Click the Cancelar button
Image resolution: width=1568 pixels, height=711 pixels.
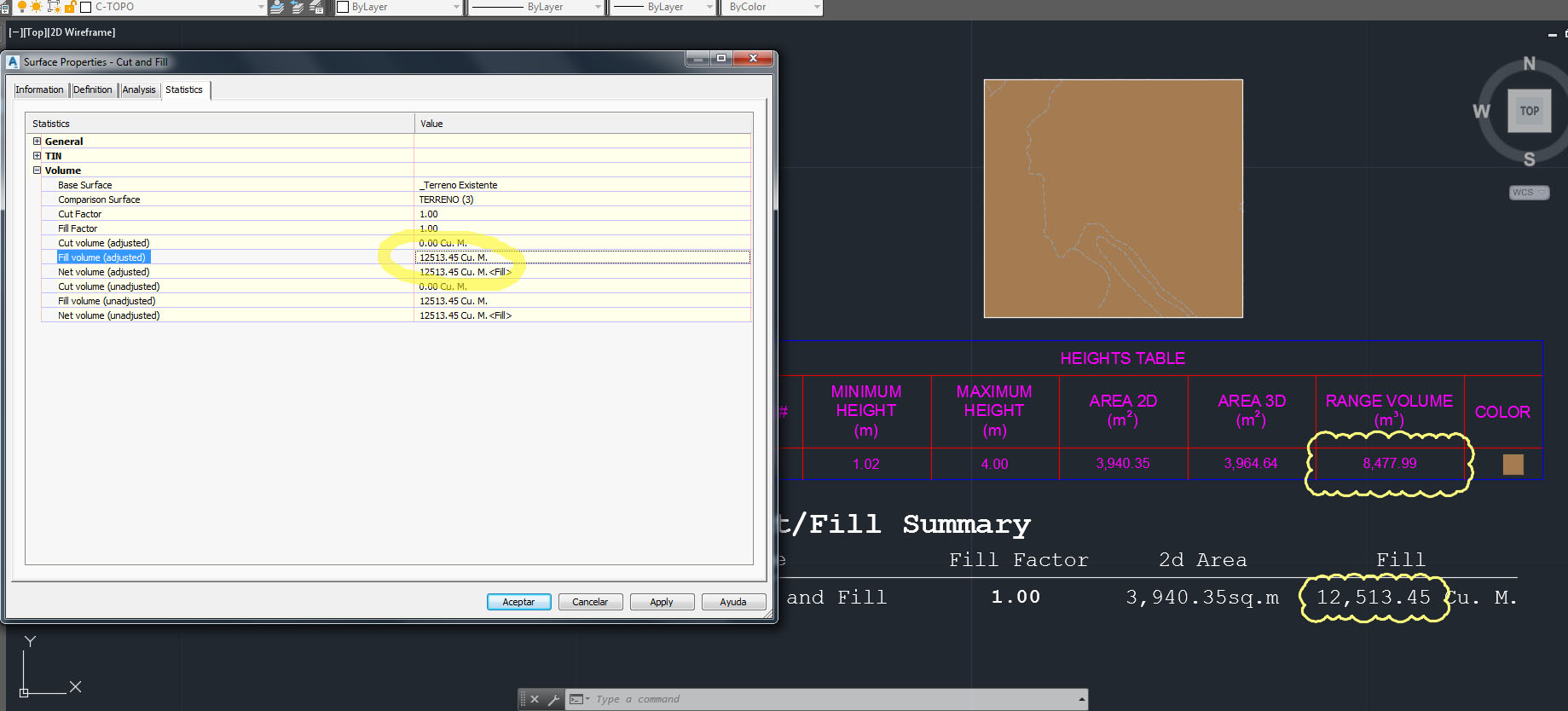(x=590, y=602)
